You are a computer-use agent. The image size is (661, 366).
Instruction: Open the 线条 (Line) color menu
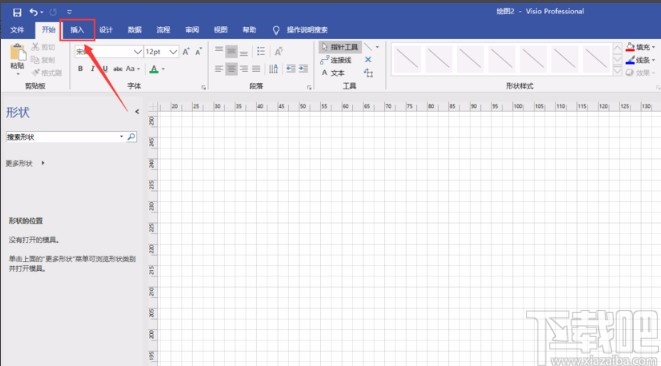point(640,60)
